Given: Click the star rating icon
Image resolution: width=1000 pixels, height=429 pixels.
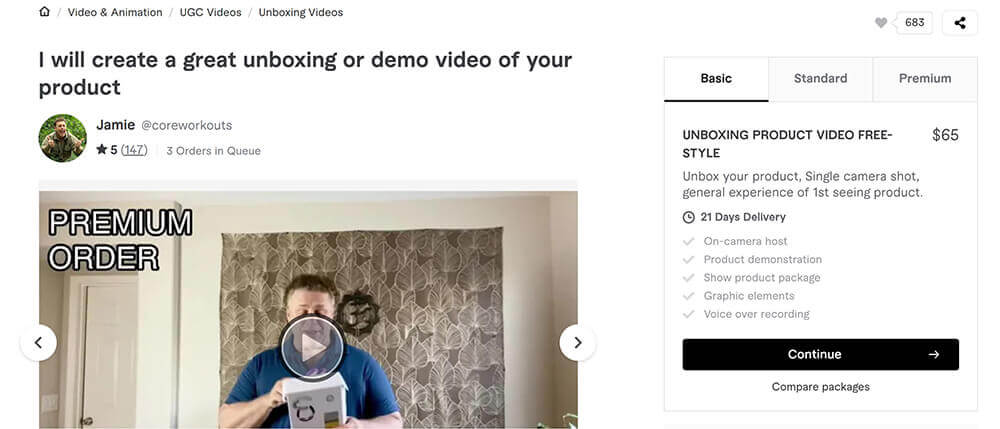Looking at the screenshot, I should click(x=101, y=150).
